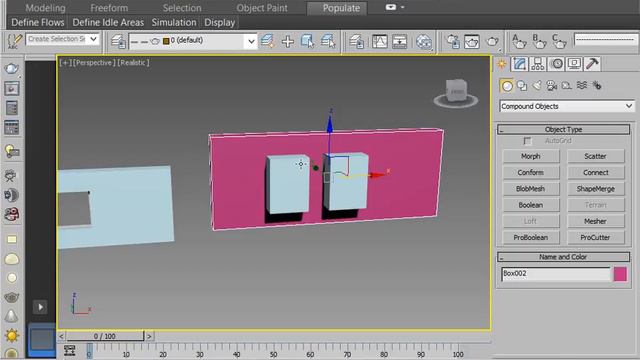Viewport: 640px width, 360px height.
Task: Open the [Realistic] shading menu
Action: pyautogui.click(x=133, y=63)
